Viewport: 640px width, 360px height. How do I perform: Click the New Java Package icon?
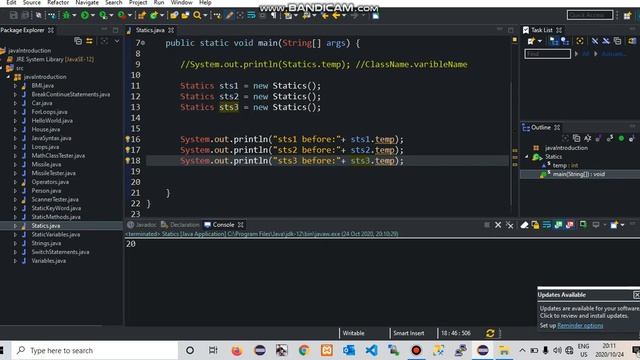(x=142, y=16)
